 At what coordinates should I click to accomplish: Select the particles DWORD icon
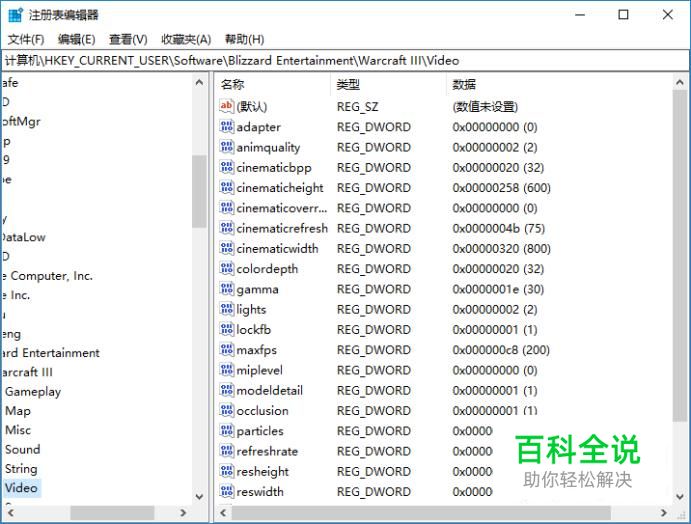pos(226,431)
